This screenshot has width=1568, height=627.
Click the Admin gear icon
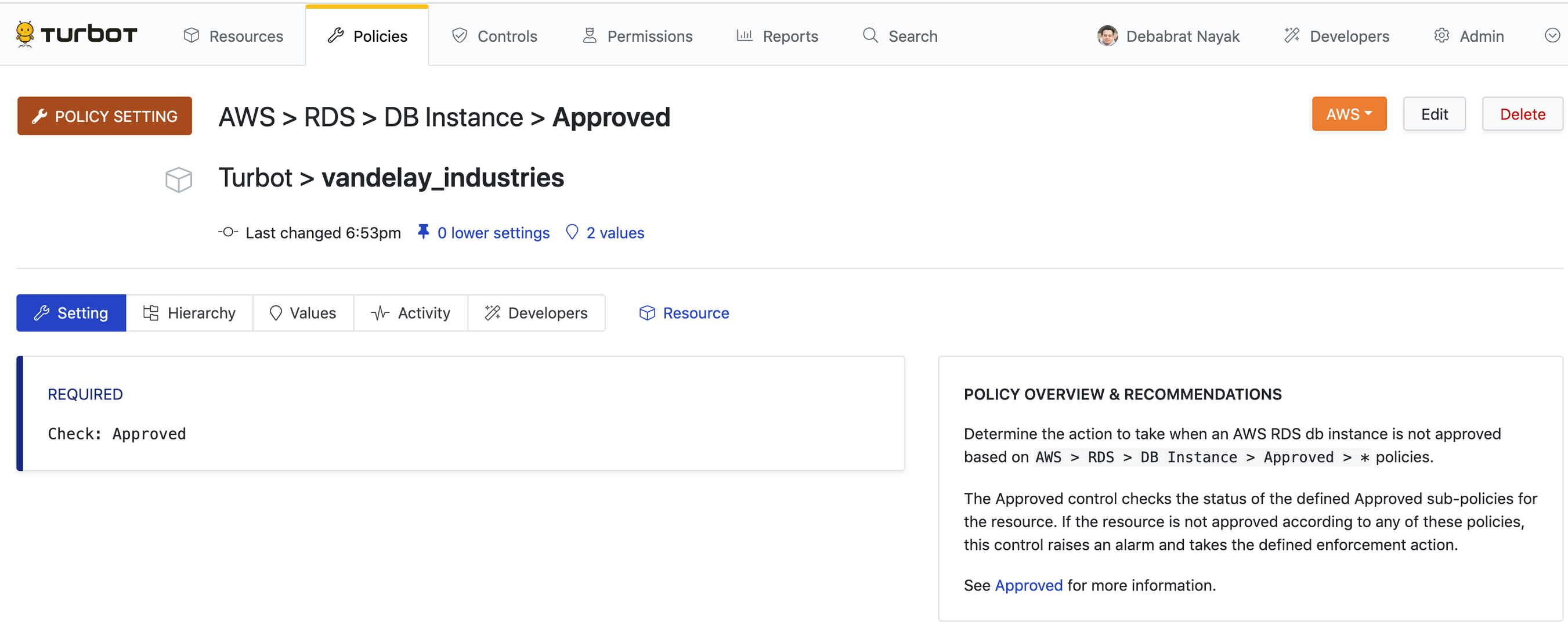coord(1441,35)
